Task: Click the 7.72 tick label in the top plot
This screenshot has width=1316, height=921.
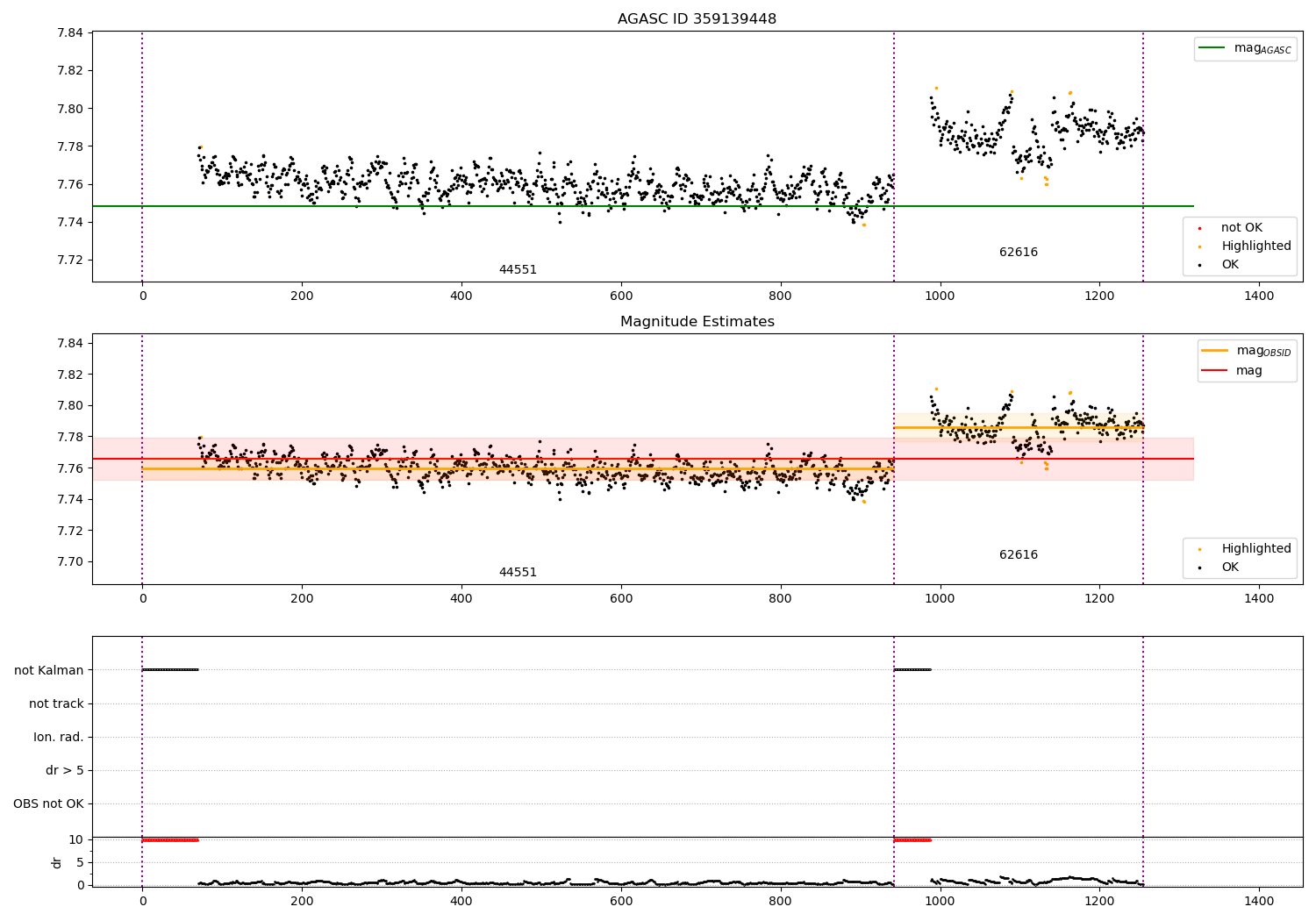Action: pos(69,260)
